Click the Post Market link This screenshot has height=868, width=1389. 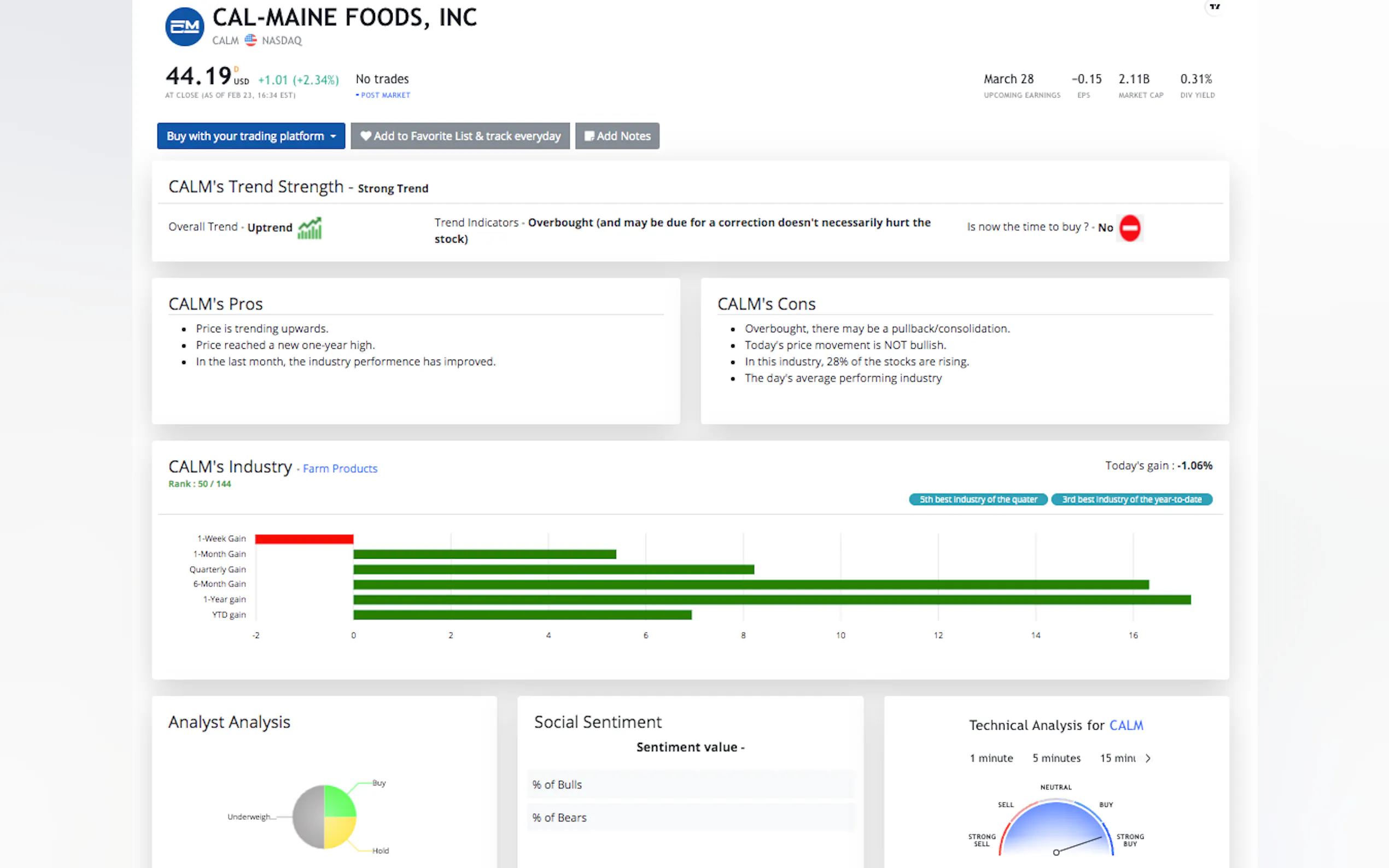coord(385,95)
